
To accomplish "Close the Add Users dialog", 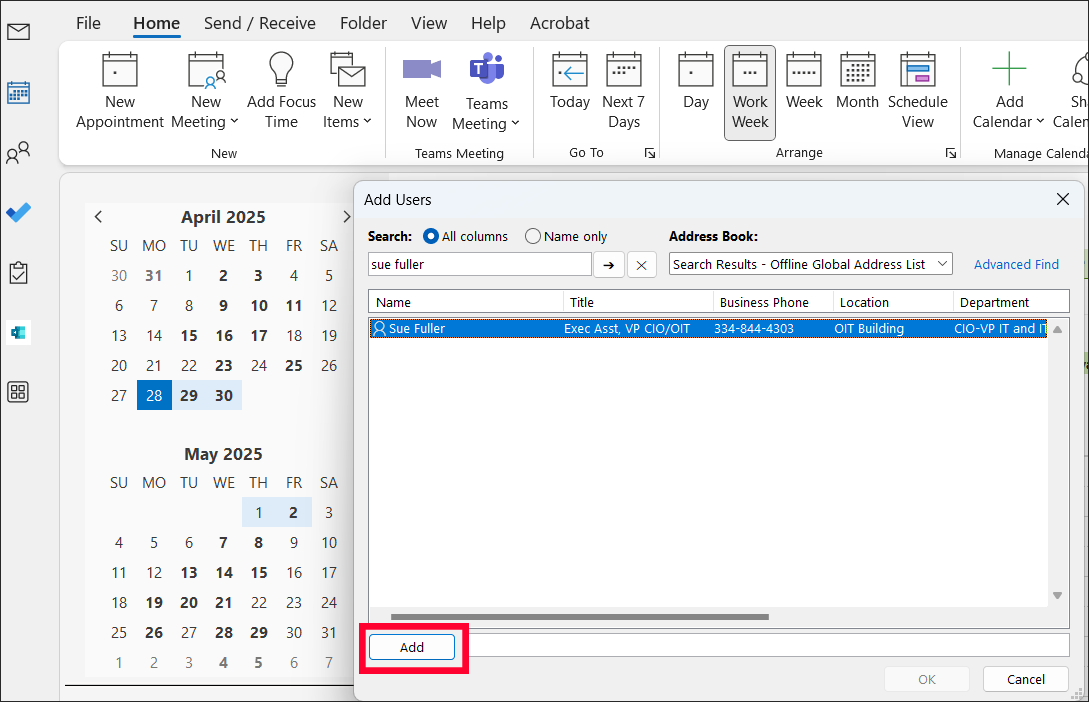I will pyautogui.click(x=1063, y=199).
